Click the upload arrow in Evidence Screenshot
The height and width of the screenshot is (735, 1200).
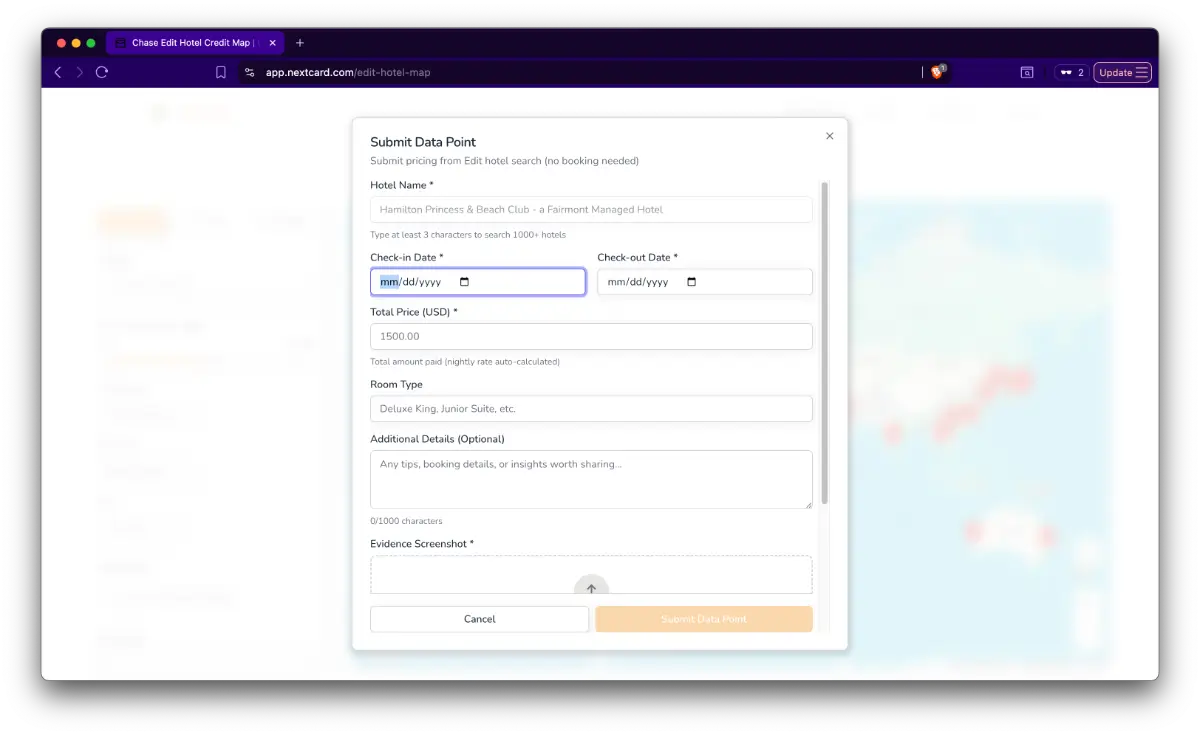(591, 588)
